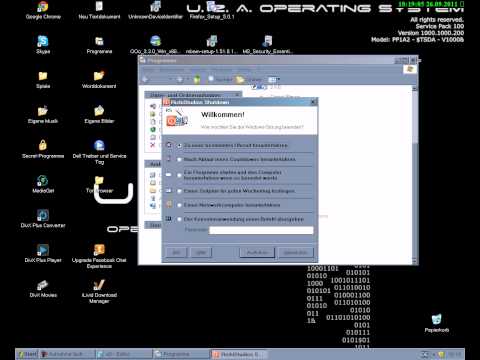The width and height of the screenshot is (480, 360).
Task: Open the Eigene Bilder folder icon
Action: tap(99, 111)
